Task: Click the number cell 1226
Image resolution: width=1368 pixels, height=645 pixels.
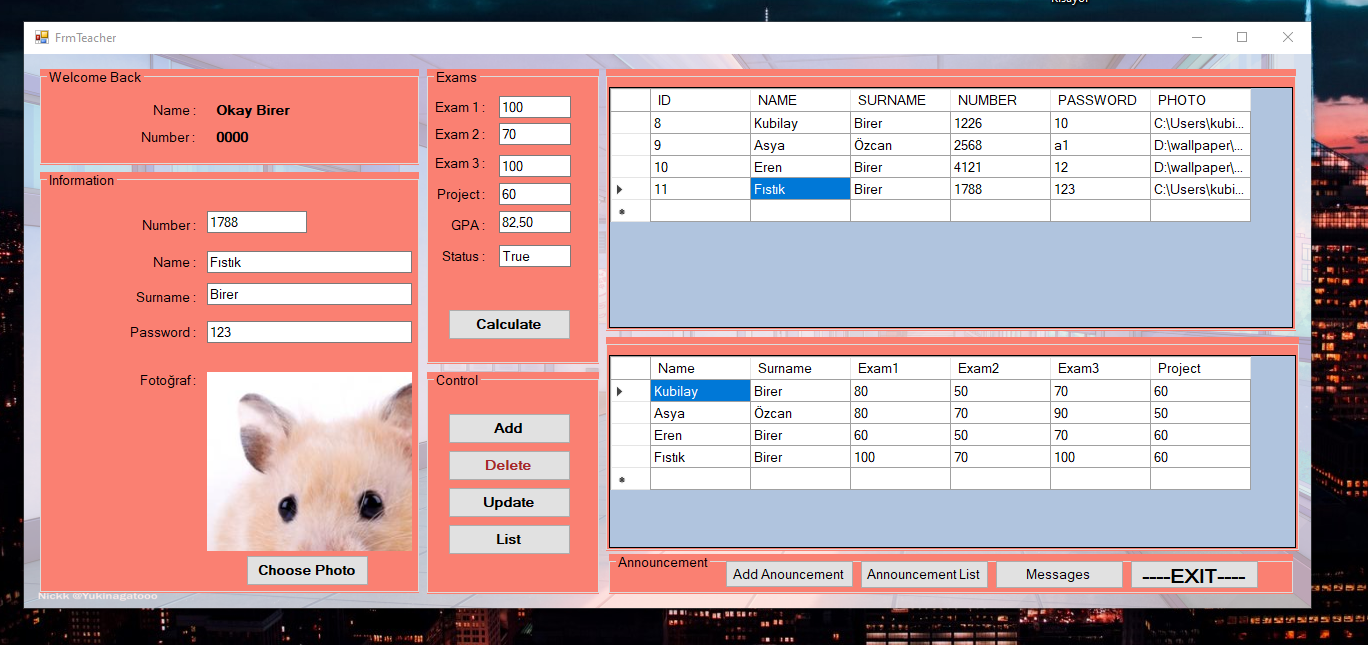Action: point(1000,123)
